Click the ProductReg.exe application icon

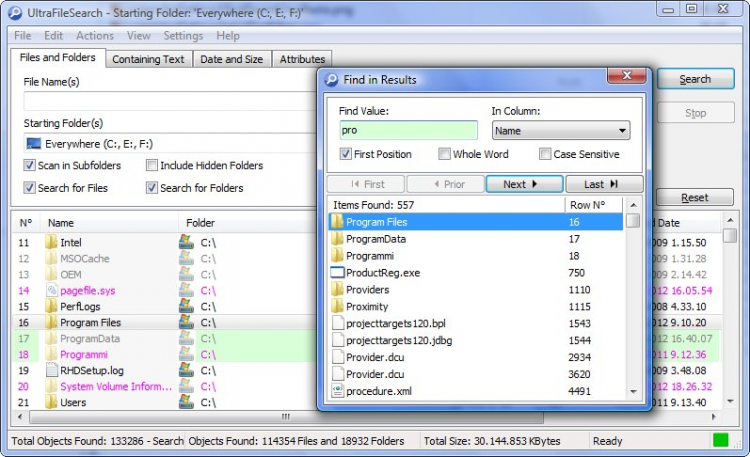[338, 272]
